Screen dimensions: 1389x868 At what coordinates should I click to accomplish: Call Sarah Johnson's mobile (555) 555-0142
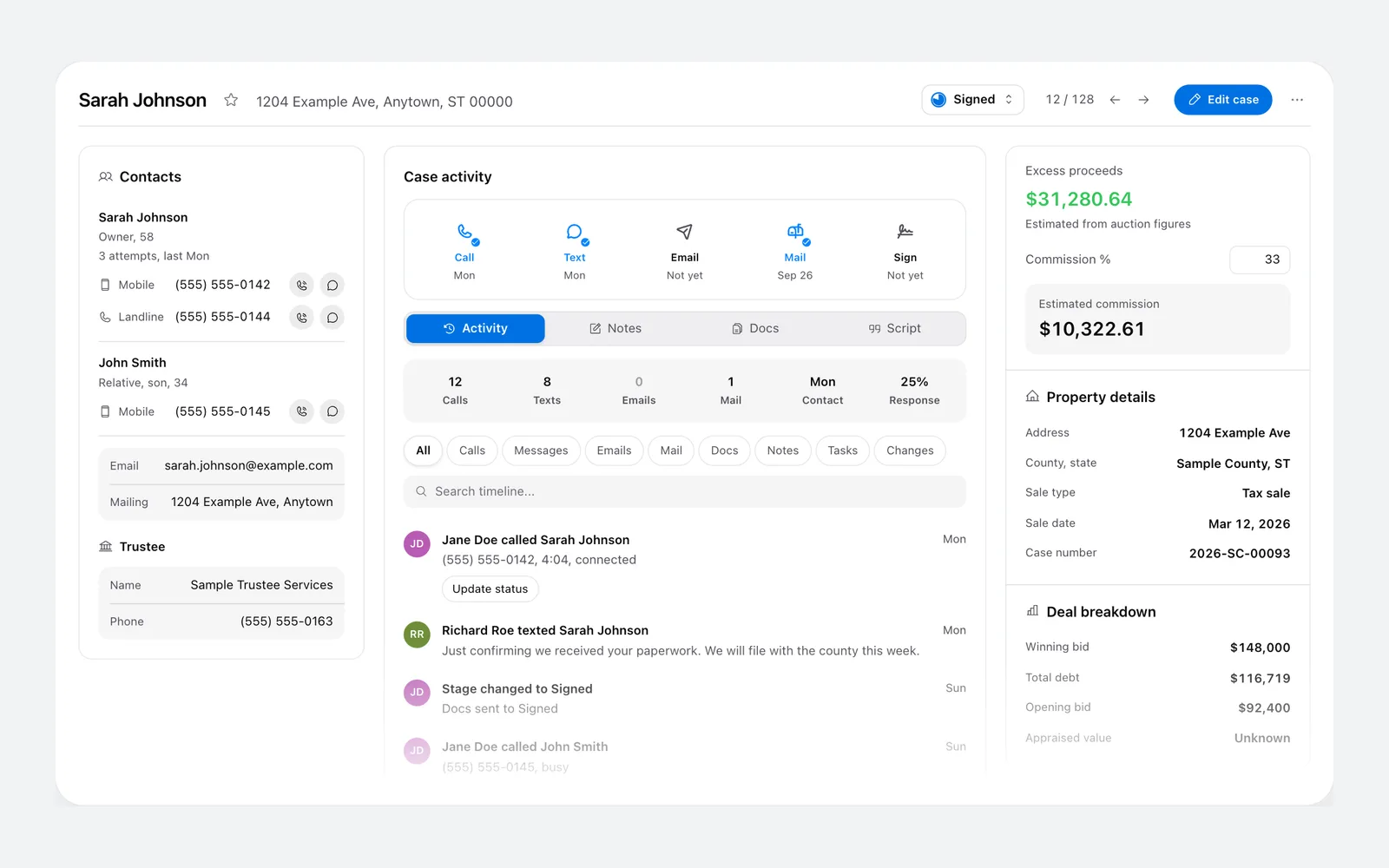pos(302,285)
